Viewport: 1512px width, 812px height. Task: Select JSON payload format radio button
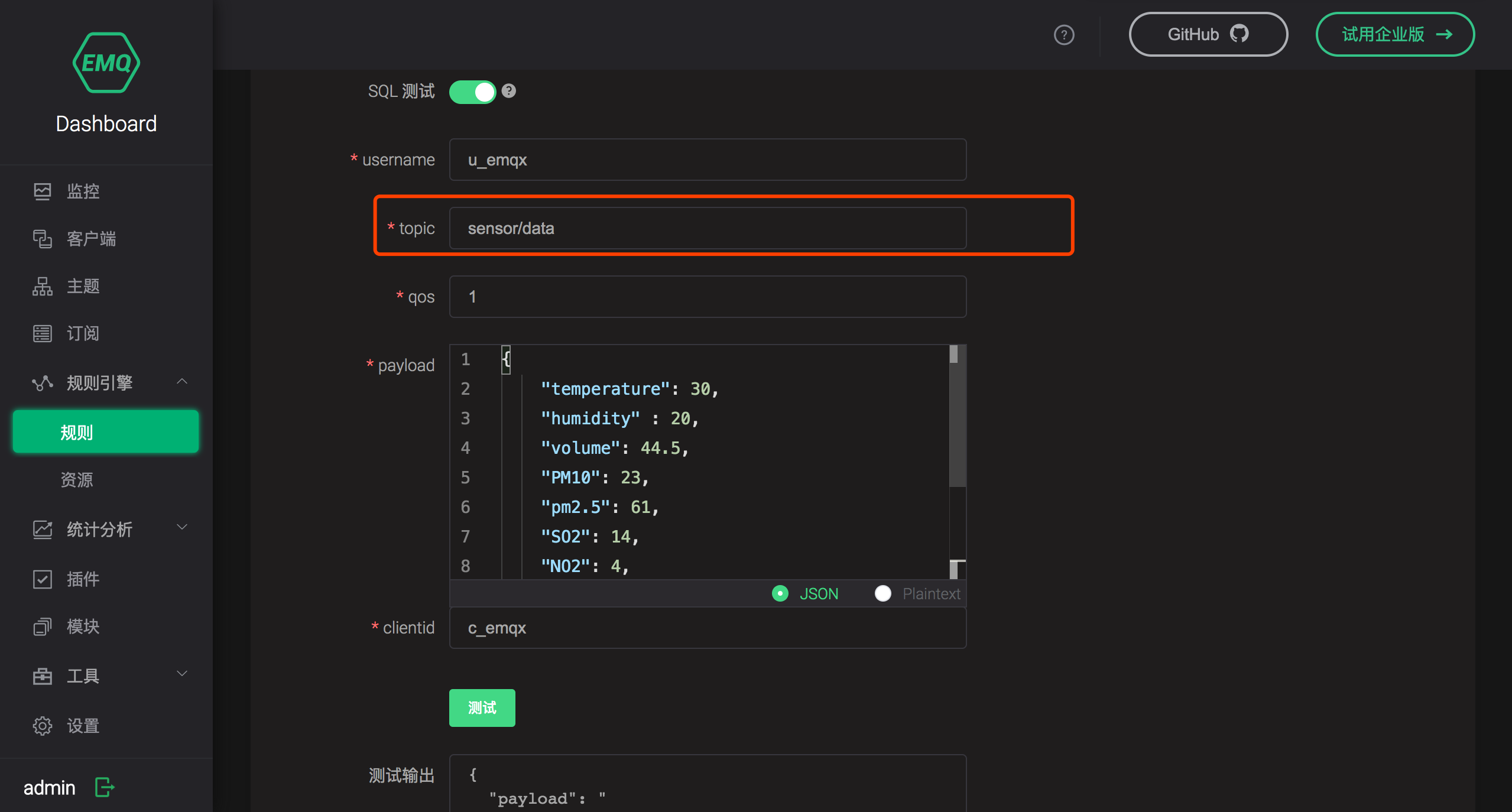pyautogui.click(x=779, y=593)
